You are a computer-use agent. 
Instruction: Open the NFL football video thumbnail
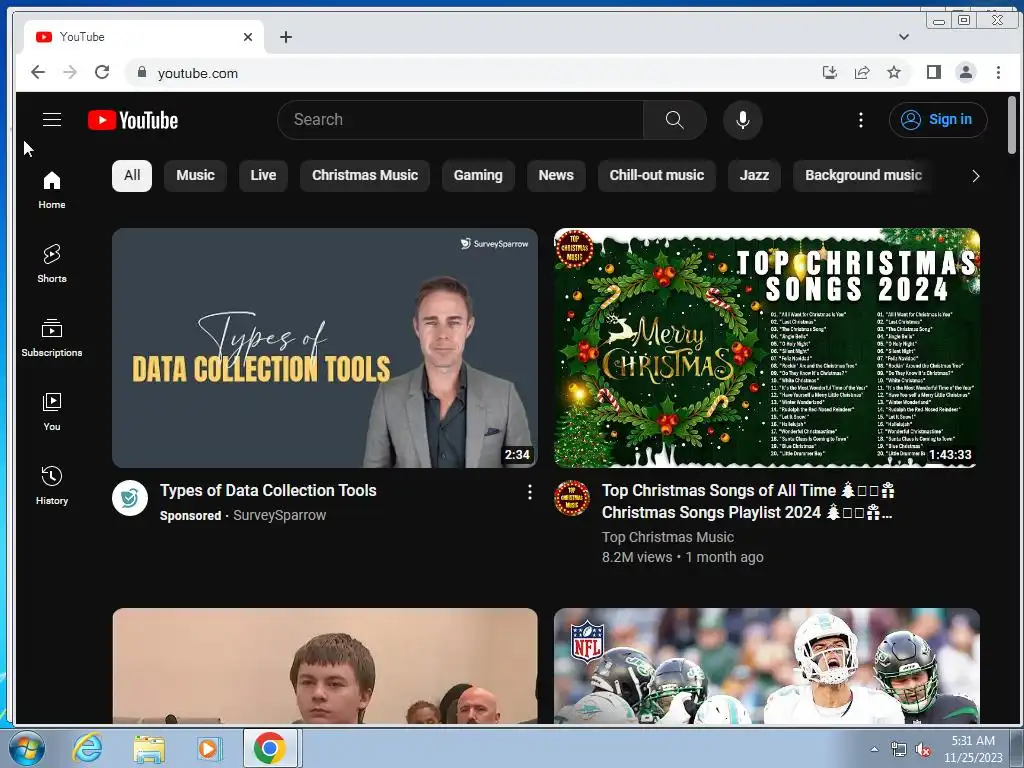tap(767, 665)
